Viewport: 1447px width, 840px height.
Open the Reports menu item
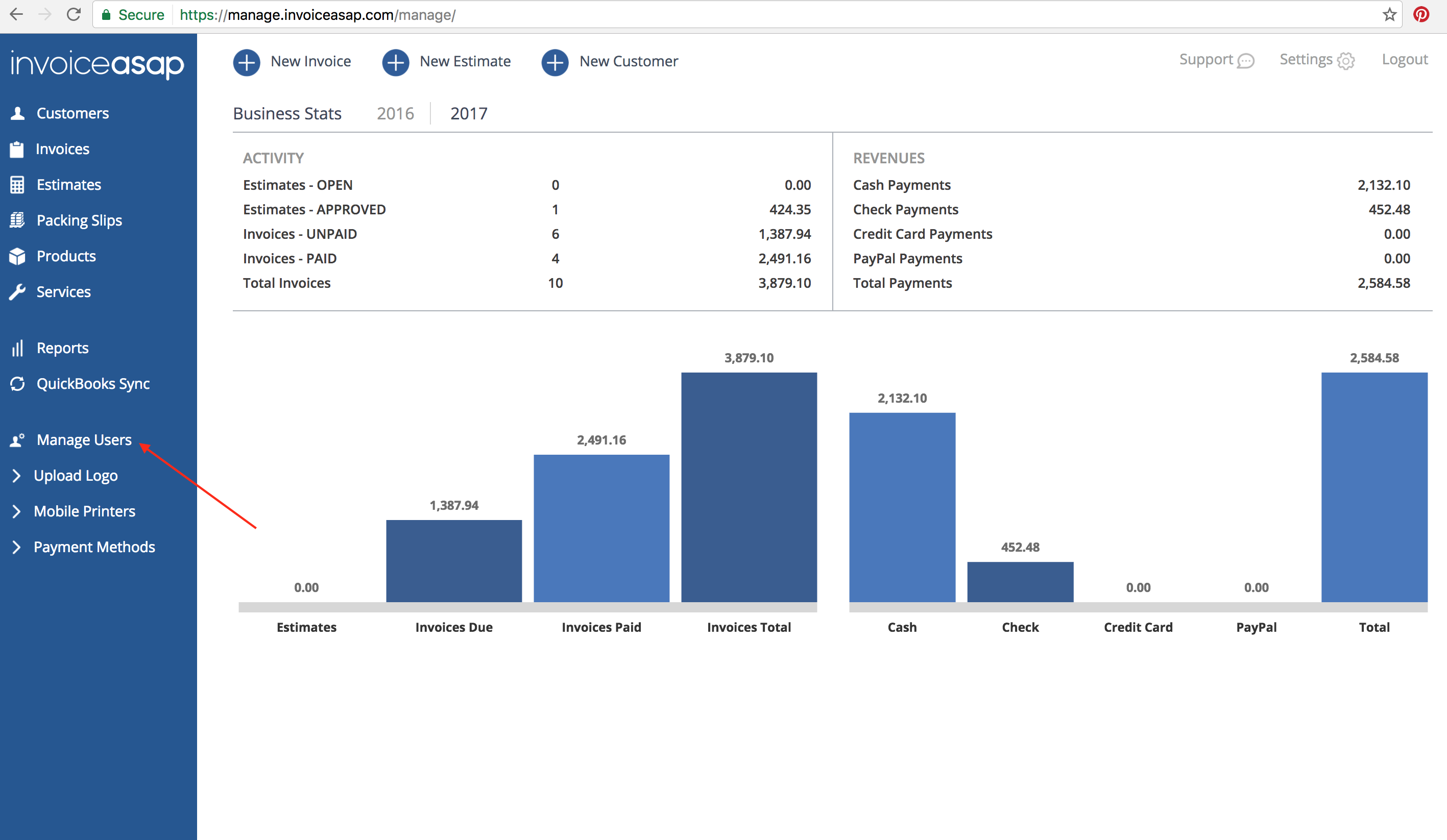62,348
